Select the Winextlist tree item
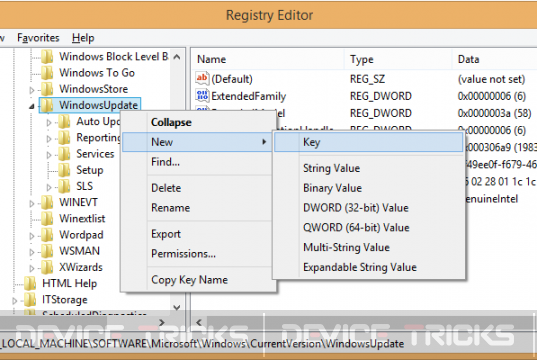Screen dimensions: 537x360 82,219
